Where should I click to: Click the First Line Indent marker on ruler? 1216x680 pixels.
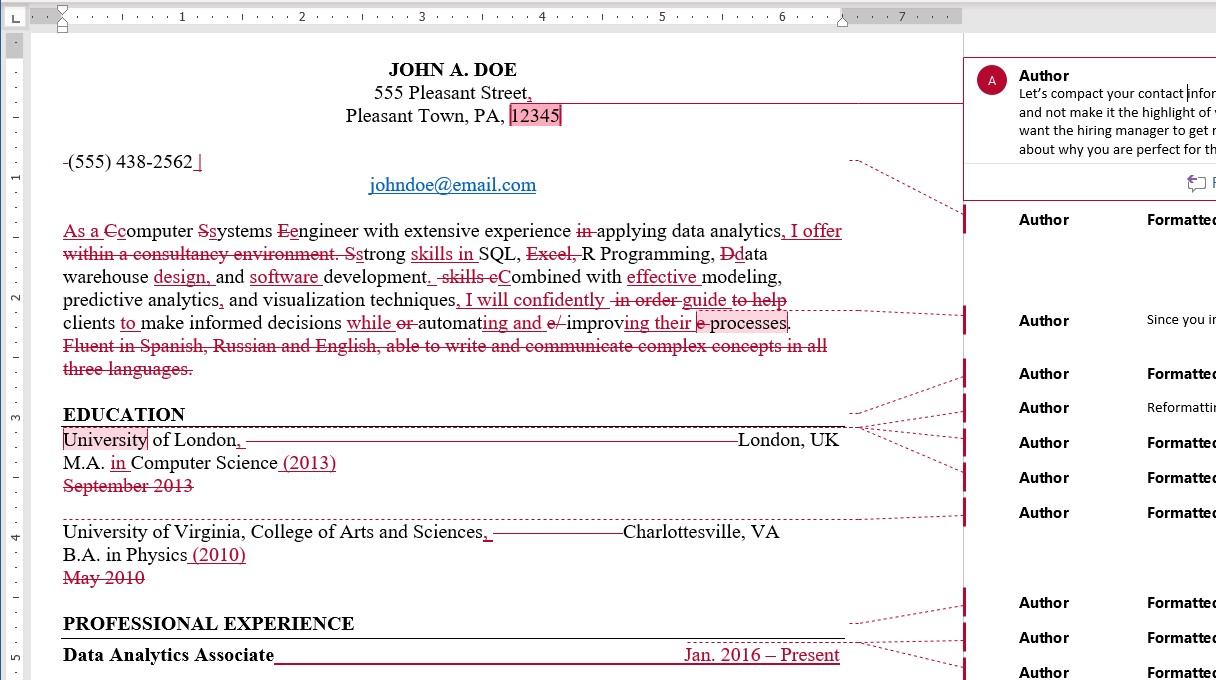(62, 10)
